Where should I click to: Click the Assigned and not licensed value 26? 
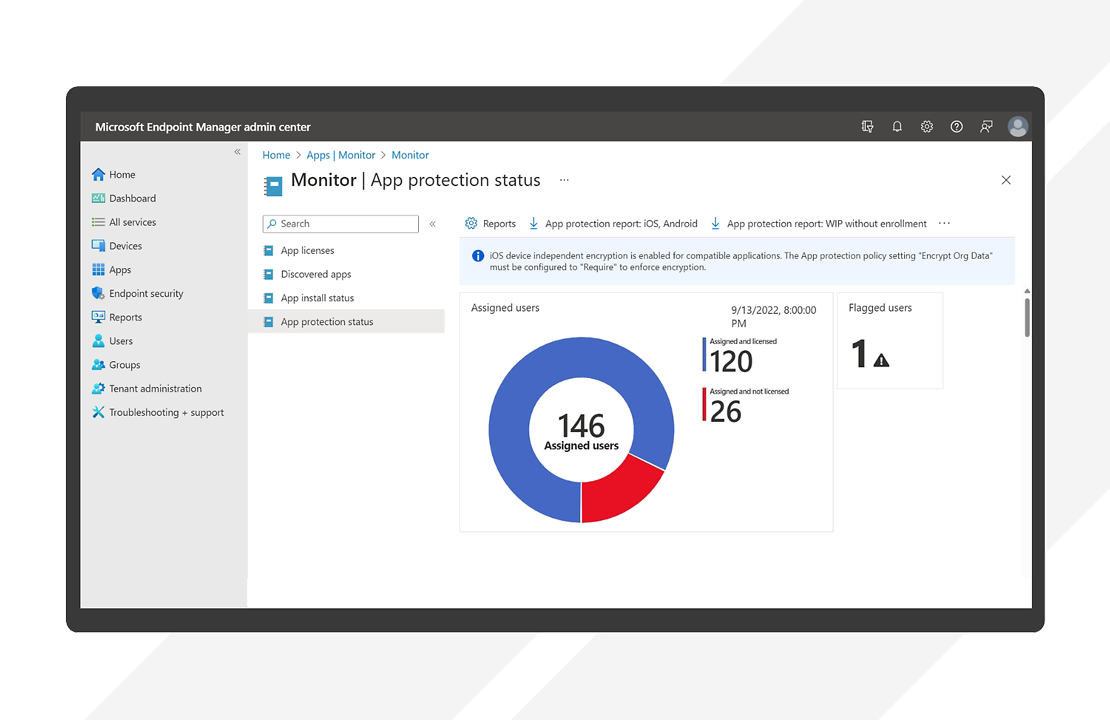(x=726, y=412)
